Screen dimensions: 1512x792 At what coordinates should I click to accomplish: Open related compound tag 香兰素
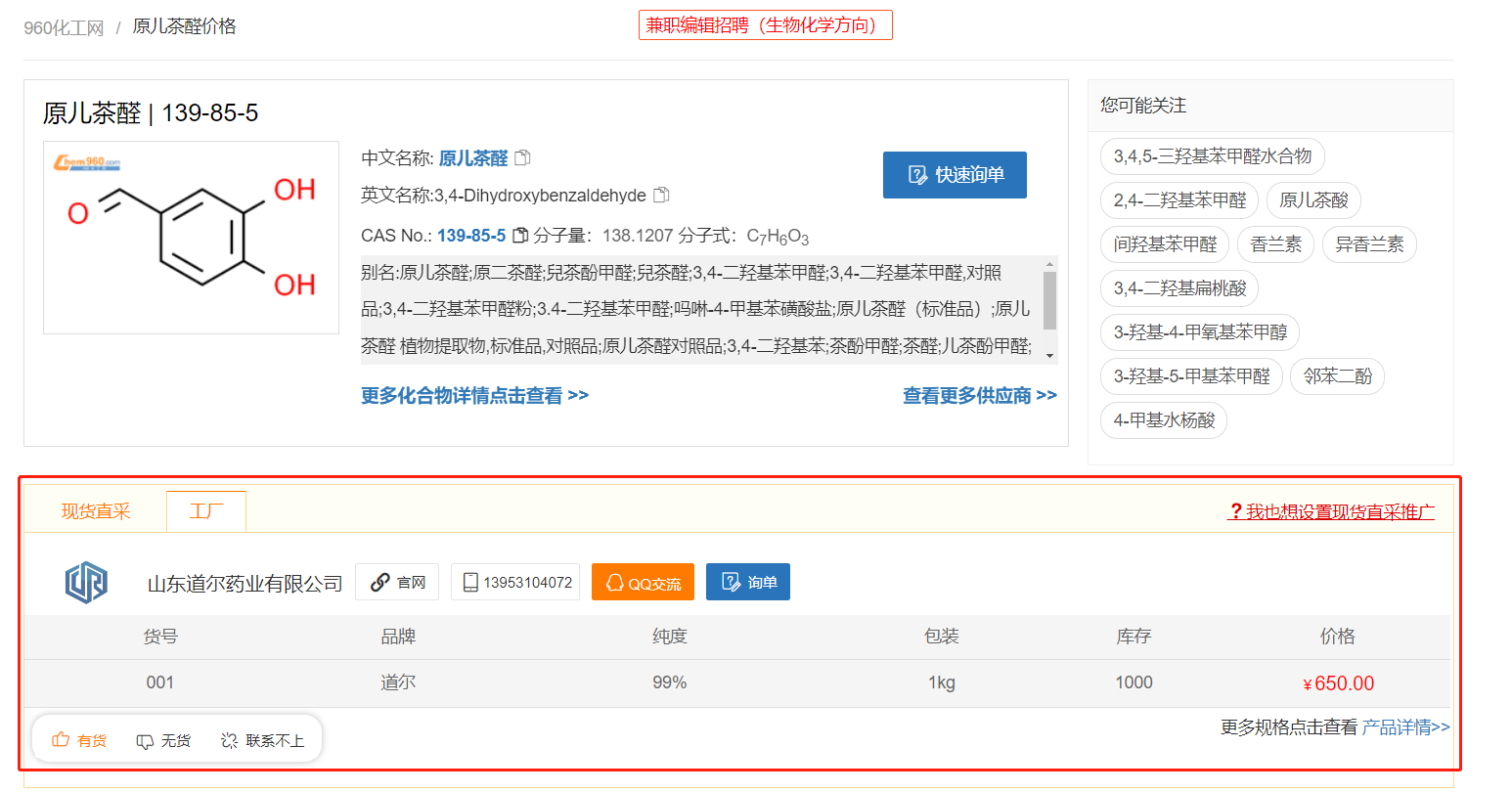(1276, 244)
